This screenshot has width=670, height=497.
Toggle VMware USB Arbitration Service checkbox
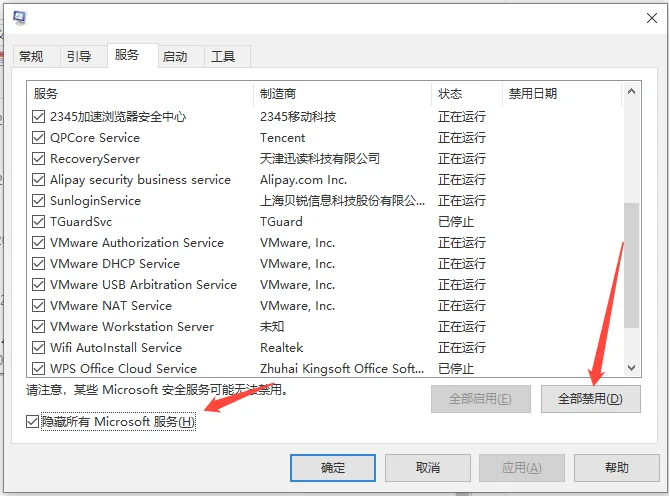(38, 284)
